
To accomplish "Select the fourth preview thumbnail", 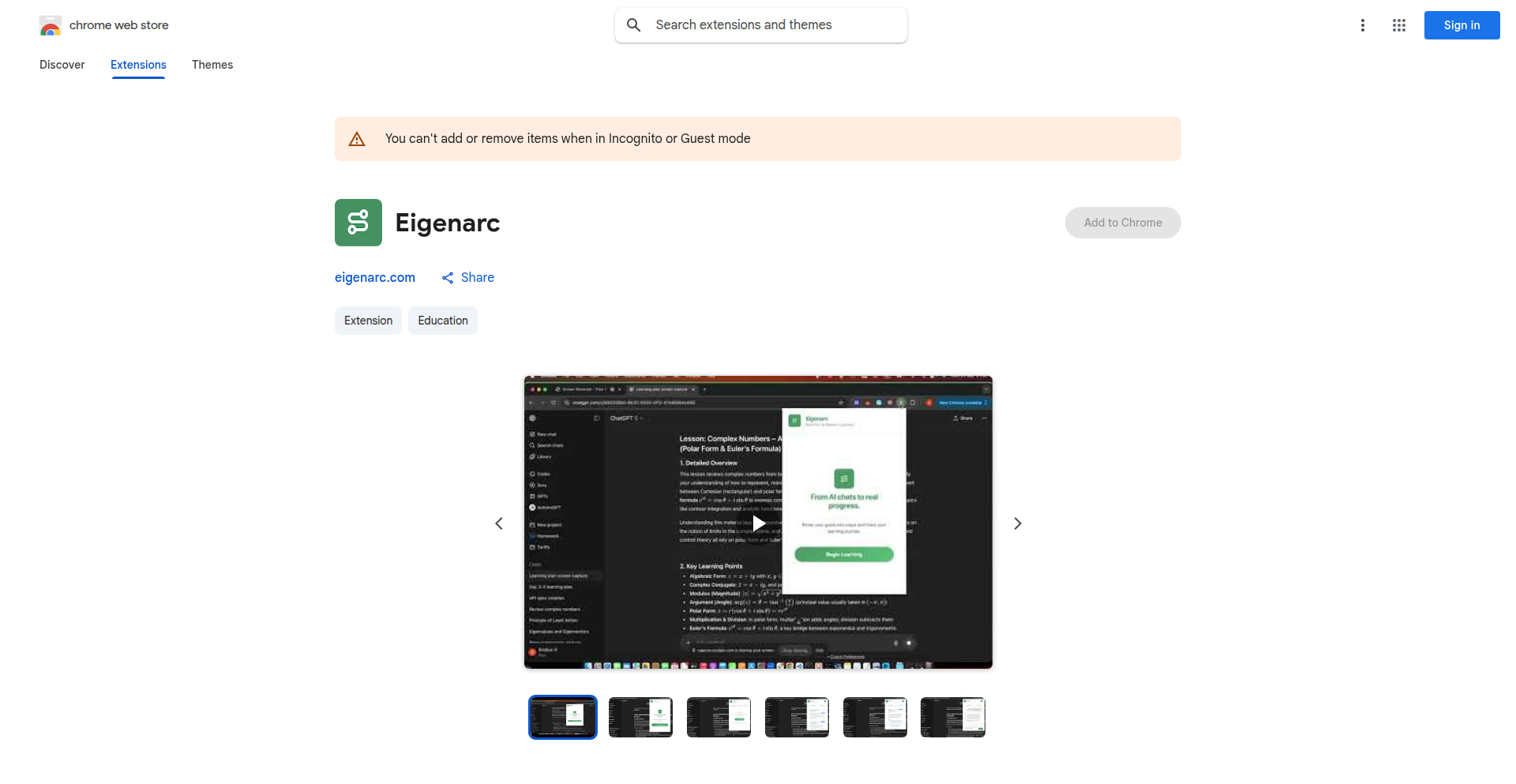I will coord(797,717).
